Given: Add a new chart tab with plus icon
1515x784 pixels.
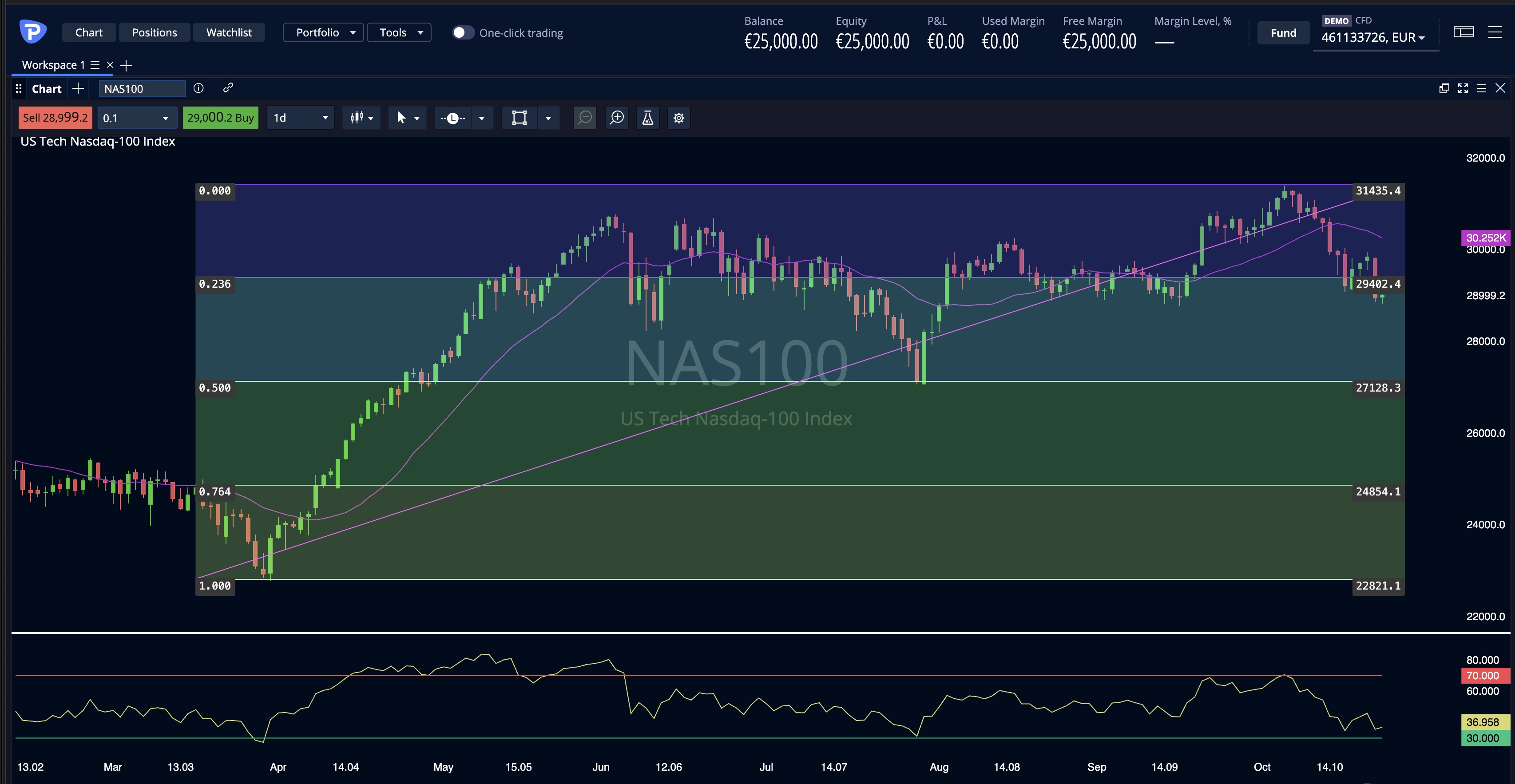Looking at the screenshot, I should click(78, 88).
